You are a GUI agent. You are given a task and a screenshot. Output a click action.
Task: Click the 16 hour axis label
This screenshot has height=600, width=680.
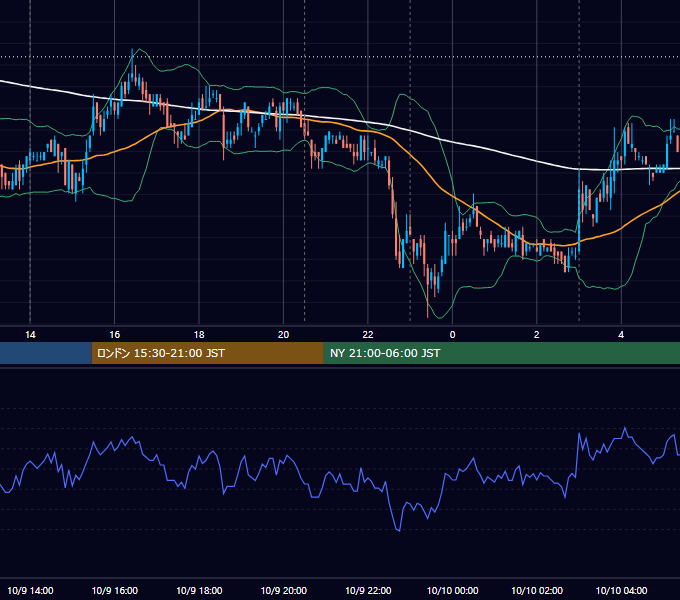tap(114, 335)
